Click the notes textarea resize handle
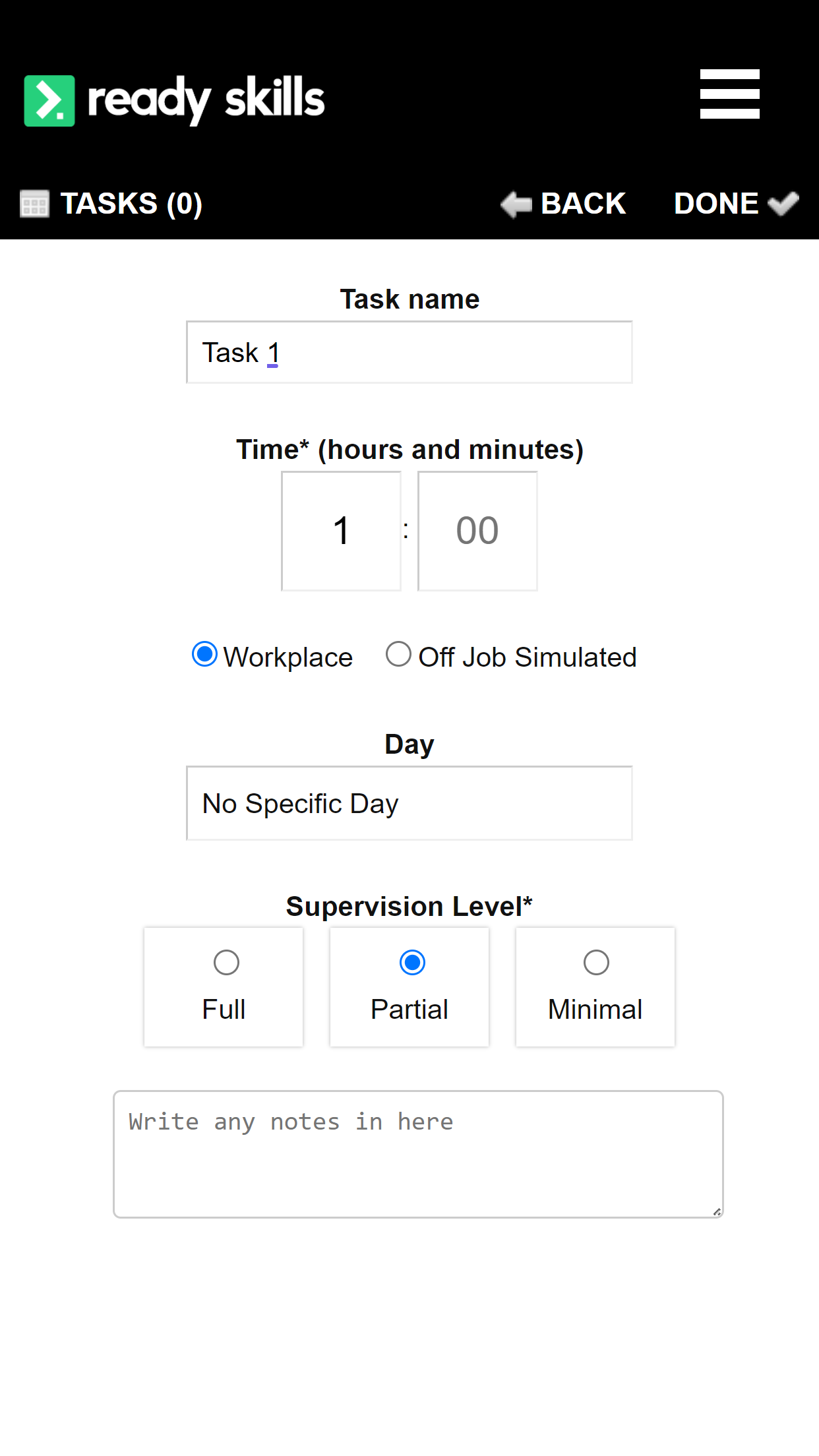The height and width of the screenshot is (1456, 819). [x=717, y=1211]
